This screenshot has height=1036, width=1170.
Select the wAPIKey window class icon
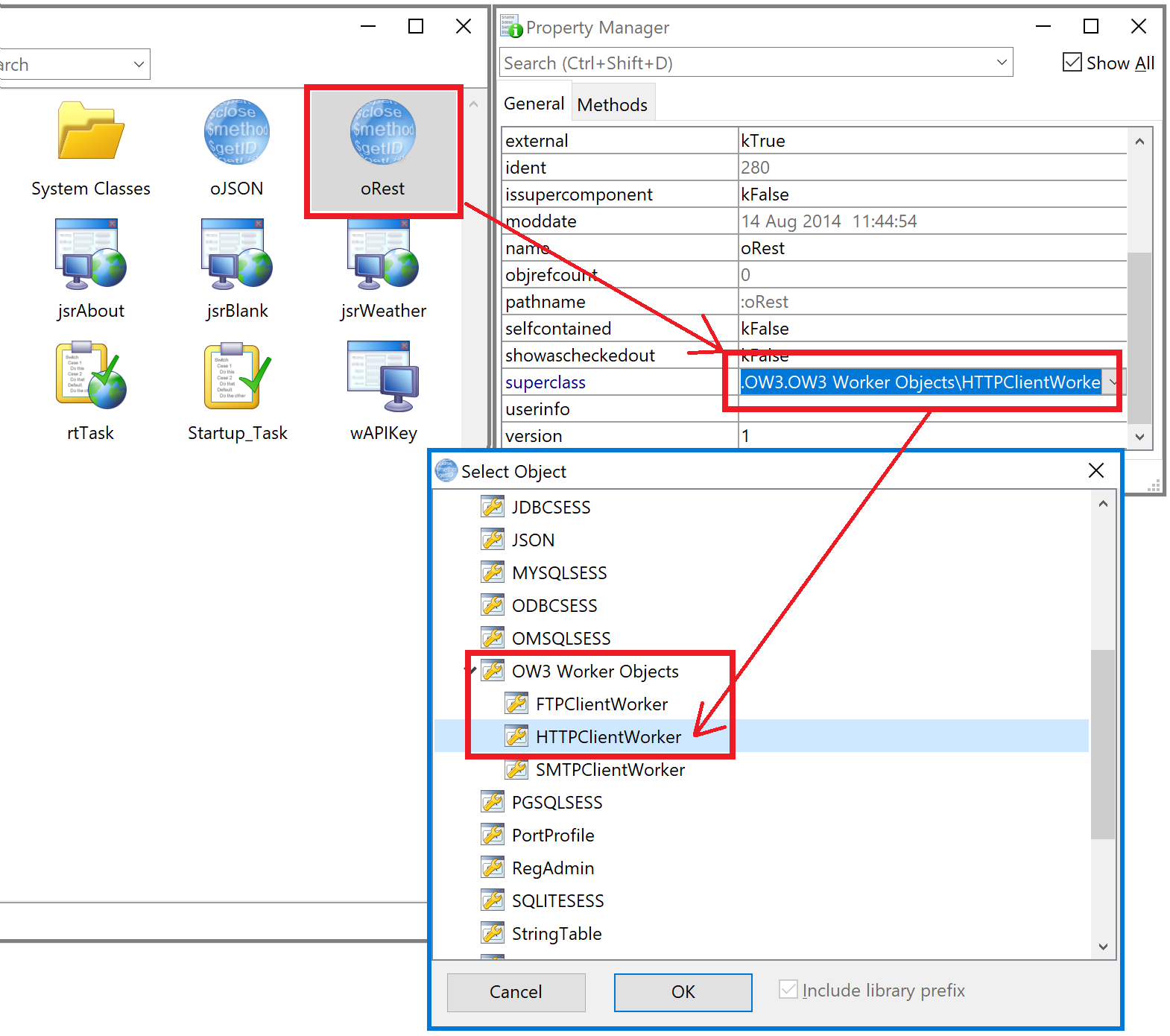[383, 377]
